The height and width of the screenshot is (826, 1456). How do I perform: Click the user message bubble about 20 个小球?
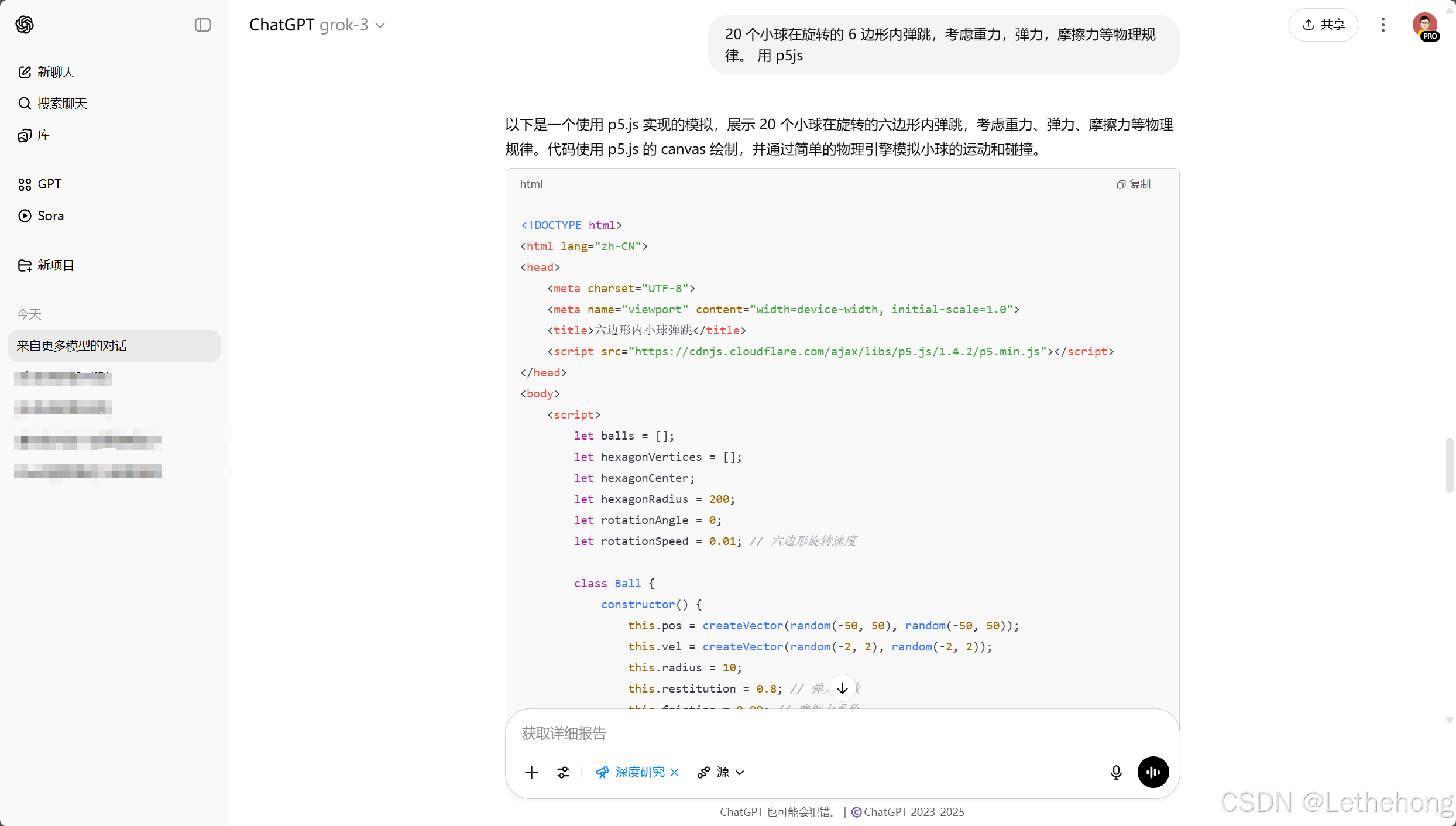tap(943, 45)
